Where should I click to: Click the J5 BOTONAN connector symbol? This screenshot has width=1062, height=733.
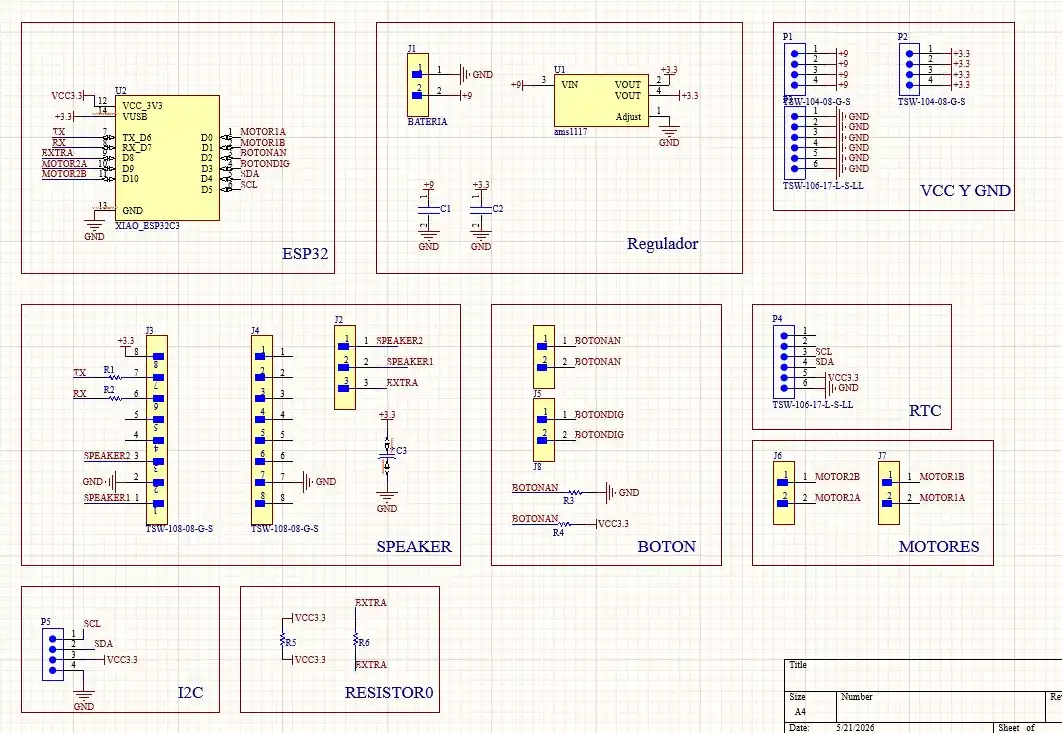click(x=544, y=357)
